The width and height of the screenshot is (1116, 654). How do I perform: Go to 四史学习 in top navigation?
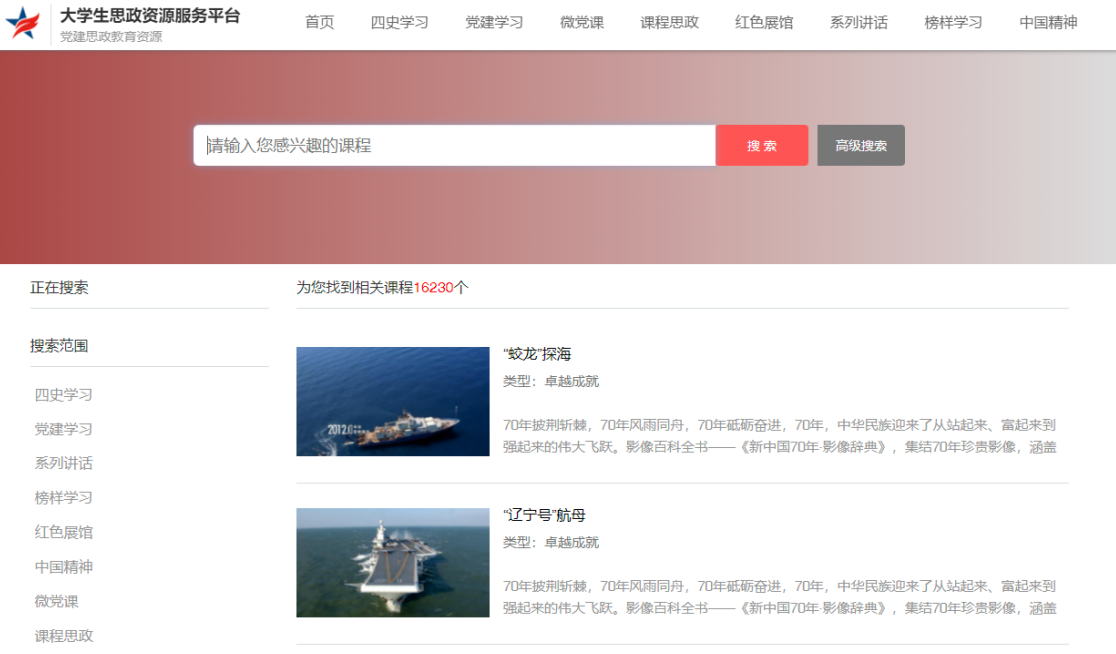(399, 22)
